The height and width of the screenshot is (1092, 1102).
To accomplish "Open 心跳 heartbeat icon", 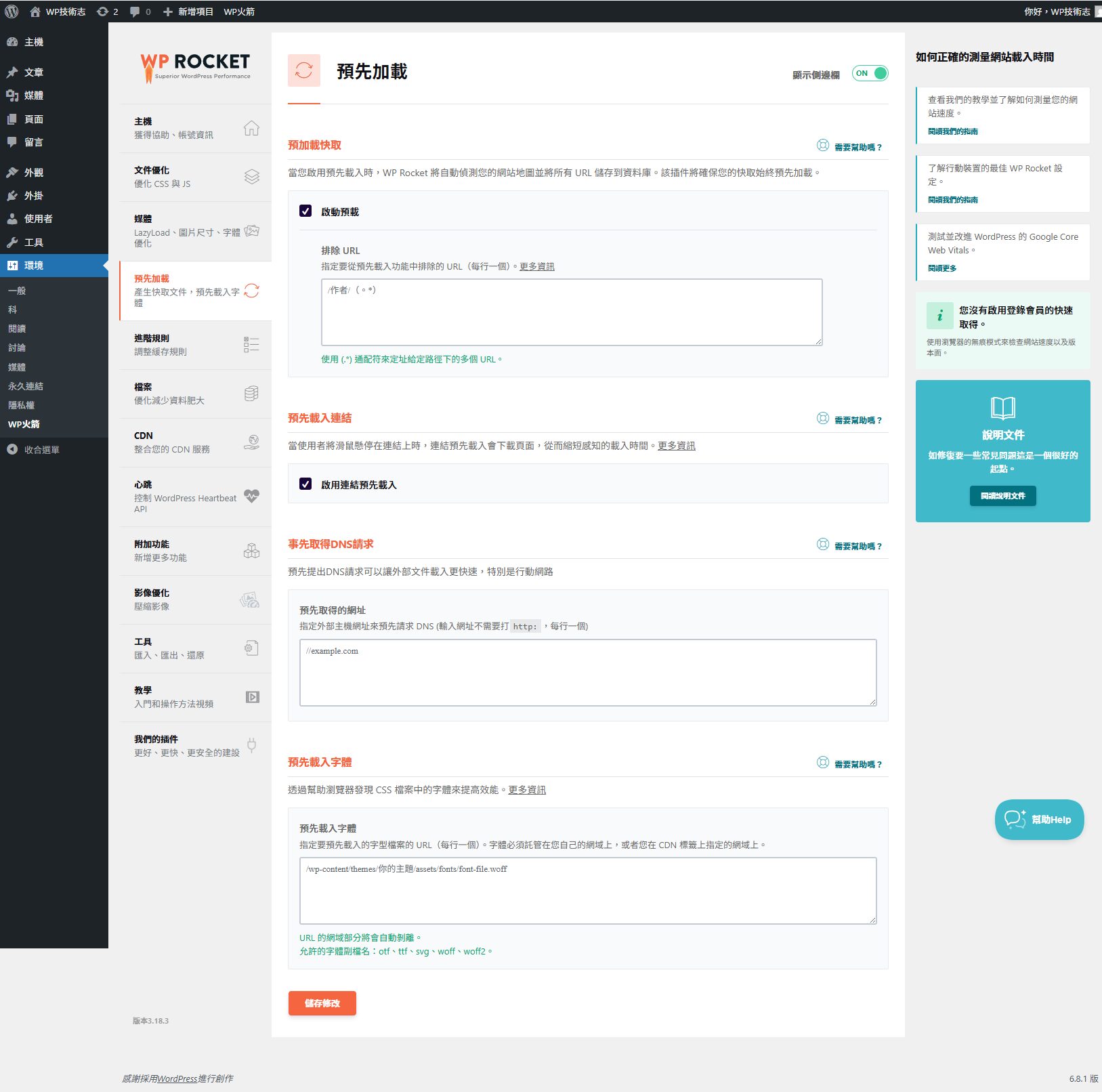I will click(x=251, y=497).
